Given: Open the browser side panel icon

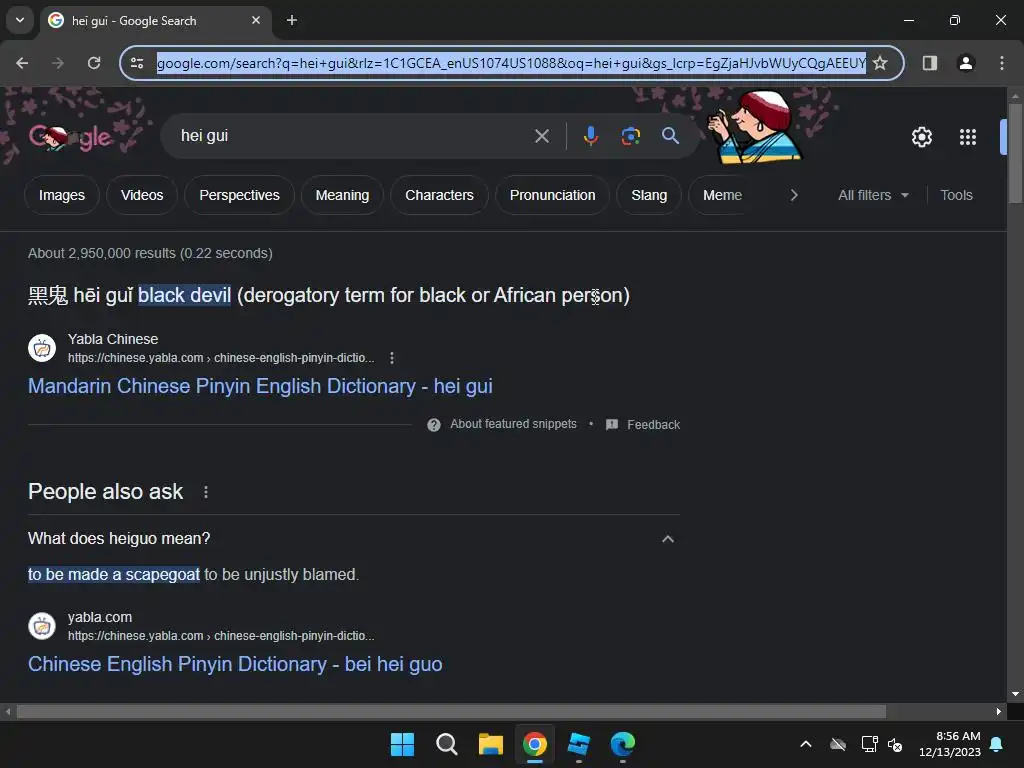Looking at the screenshot, I should tap(930, 63).
